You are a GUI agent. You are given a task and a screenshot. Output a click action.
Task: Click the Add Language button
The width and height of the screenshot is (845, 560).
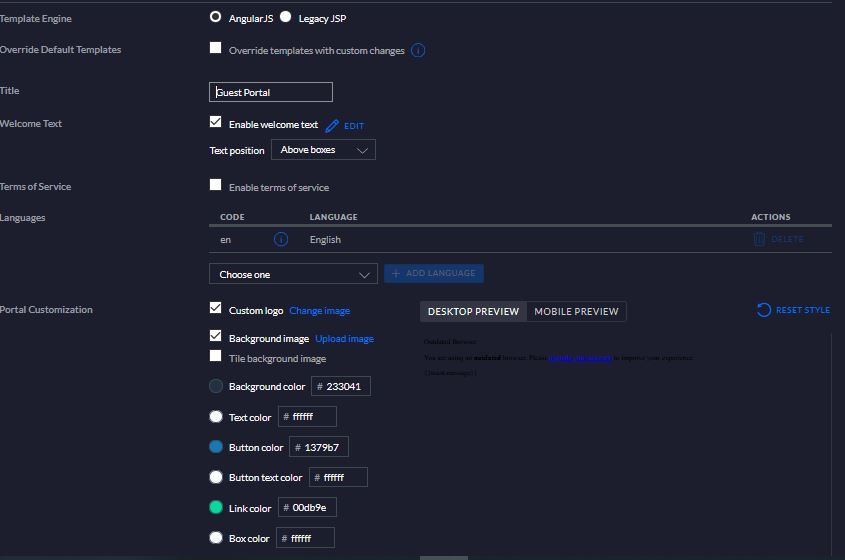[x=434, y=273]
